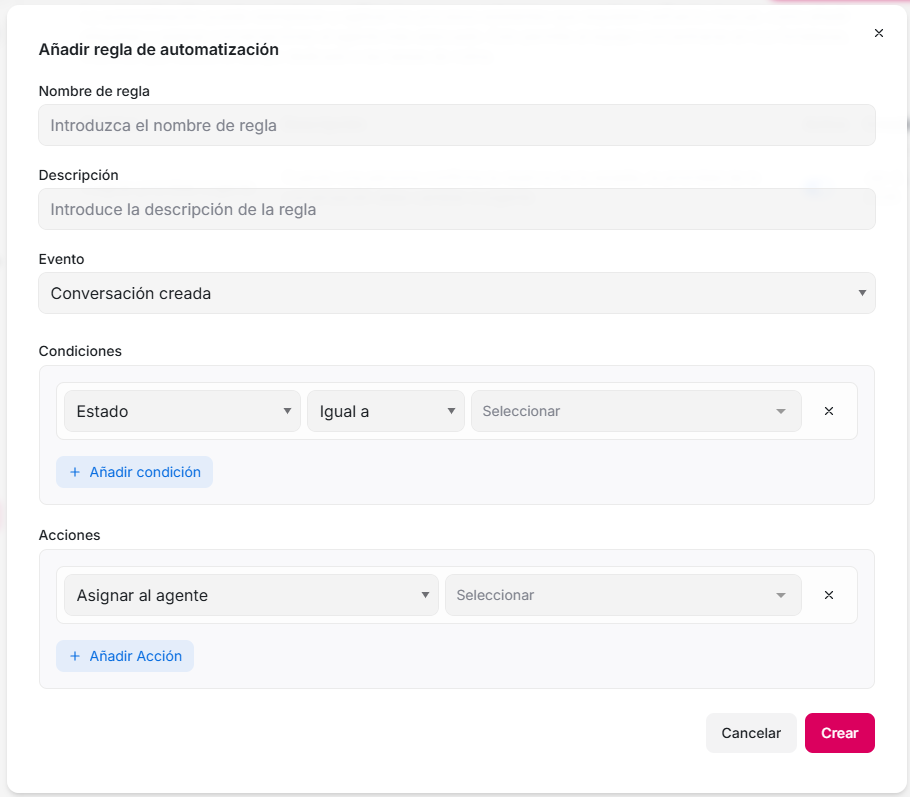
Task: Open the Evento dropdown showing Conversación creada
Action: (456, 293)
